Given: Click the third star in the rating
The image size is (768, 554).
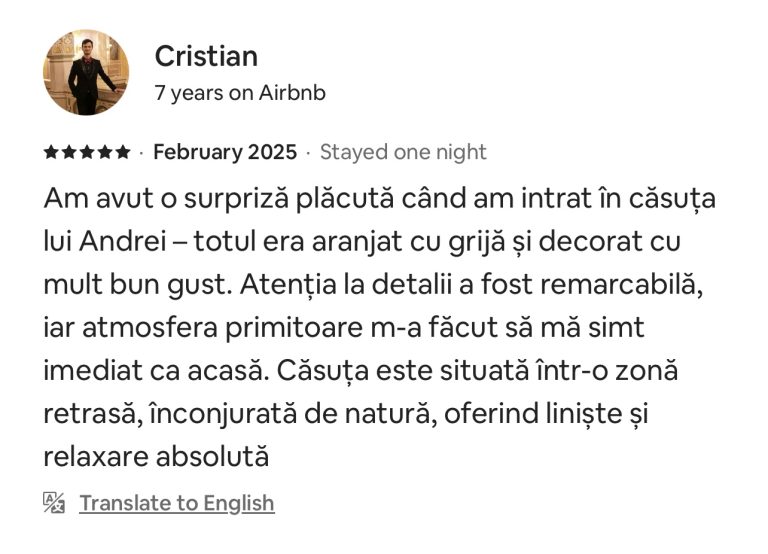Looking at the screenshot, I should [87, 153].
